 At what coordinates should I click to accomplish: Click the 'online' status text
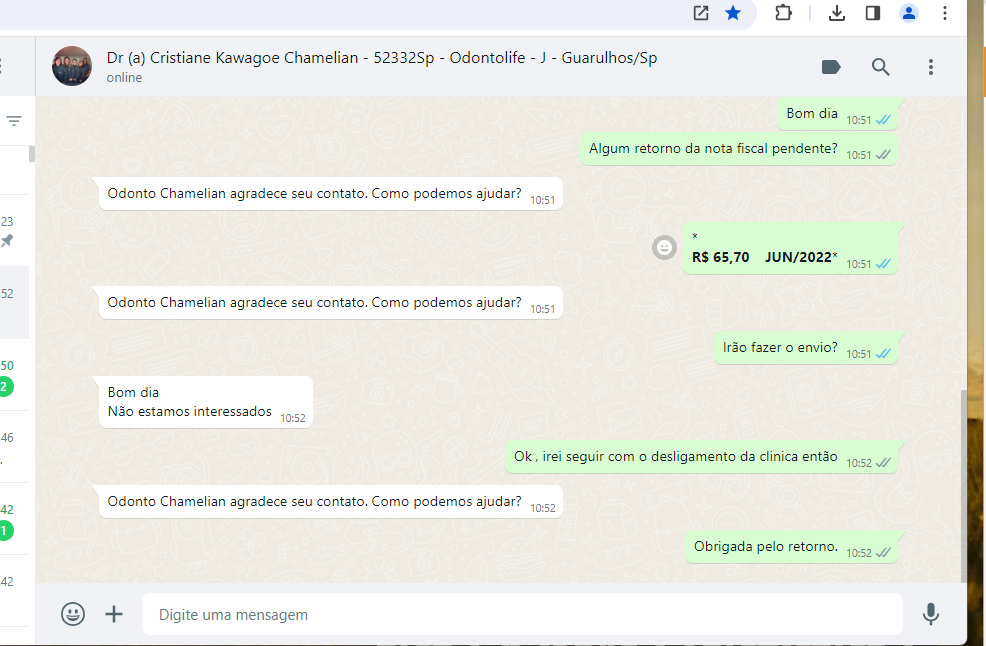[124, 77]
